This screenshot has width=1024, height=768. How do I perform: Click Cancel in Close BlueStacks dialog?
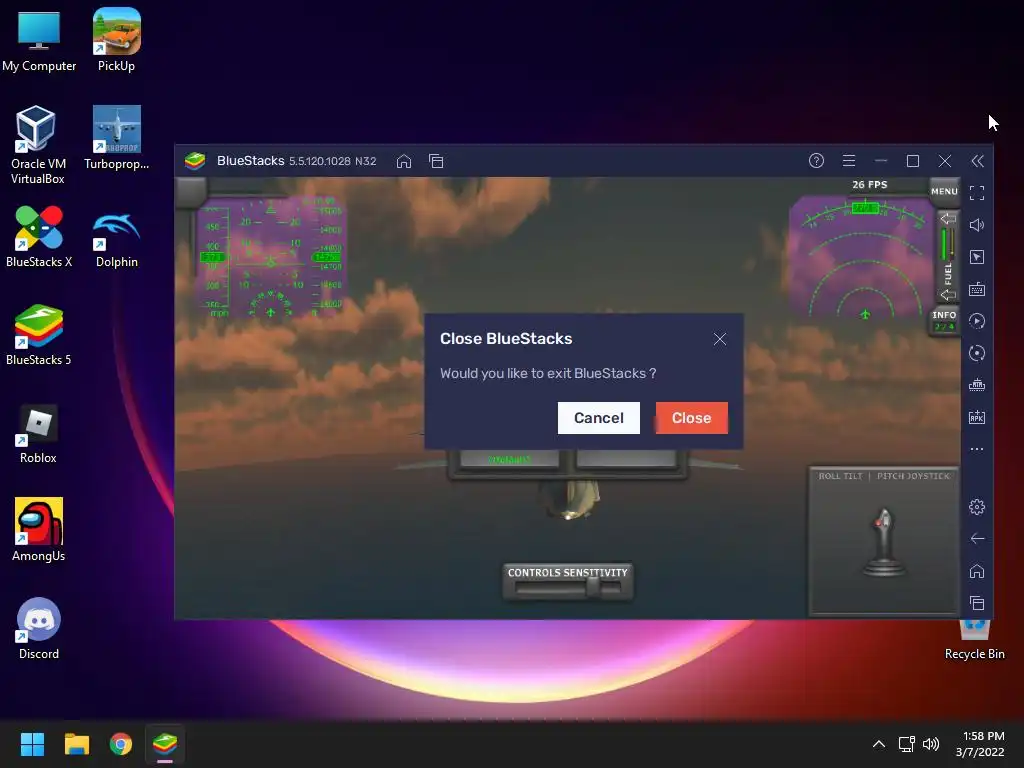click(599, 418)
